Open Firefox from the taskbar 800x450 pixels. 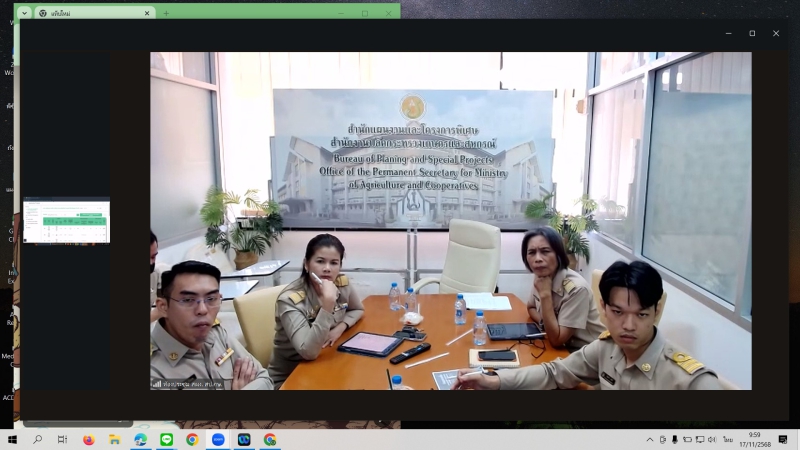(x=89, y=439)
